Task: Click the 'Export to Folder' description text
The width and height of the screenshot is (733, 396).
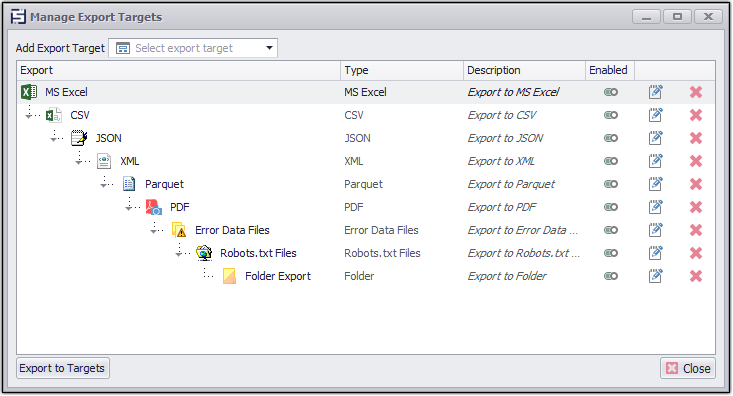Action: [507, 276]
